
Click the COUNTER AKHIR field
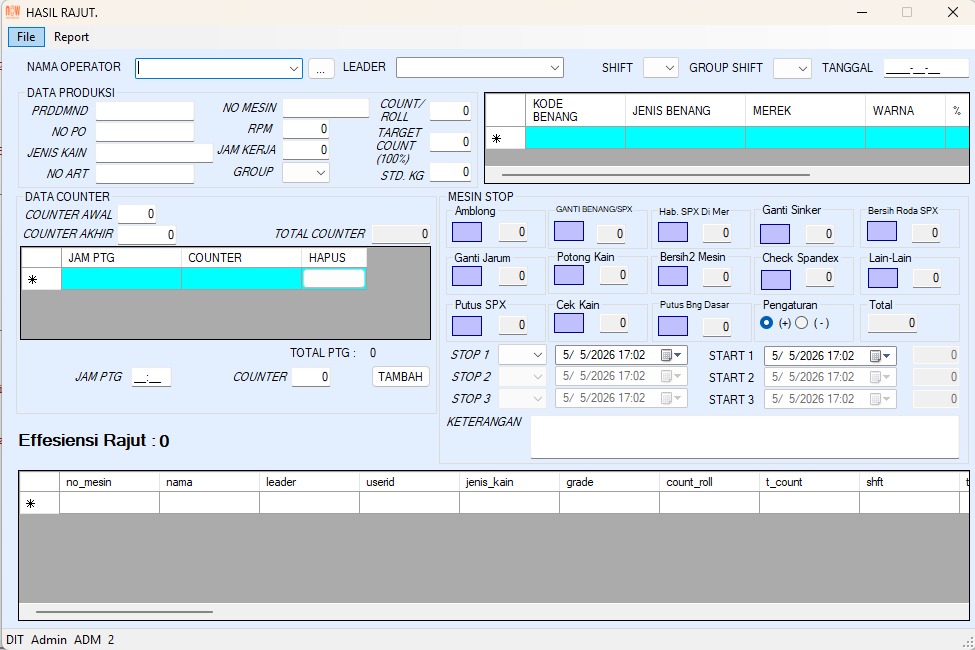pyautogui.click(x=147, y=234)
